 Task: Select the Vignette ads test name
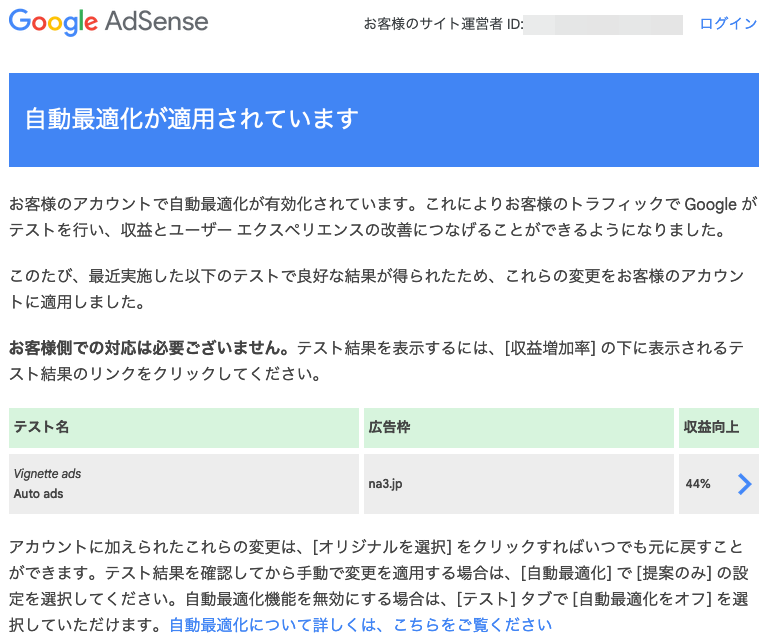[x=47, y=474]
